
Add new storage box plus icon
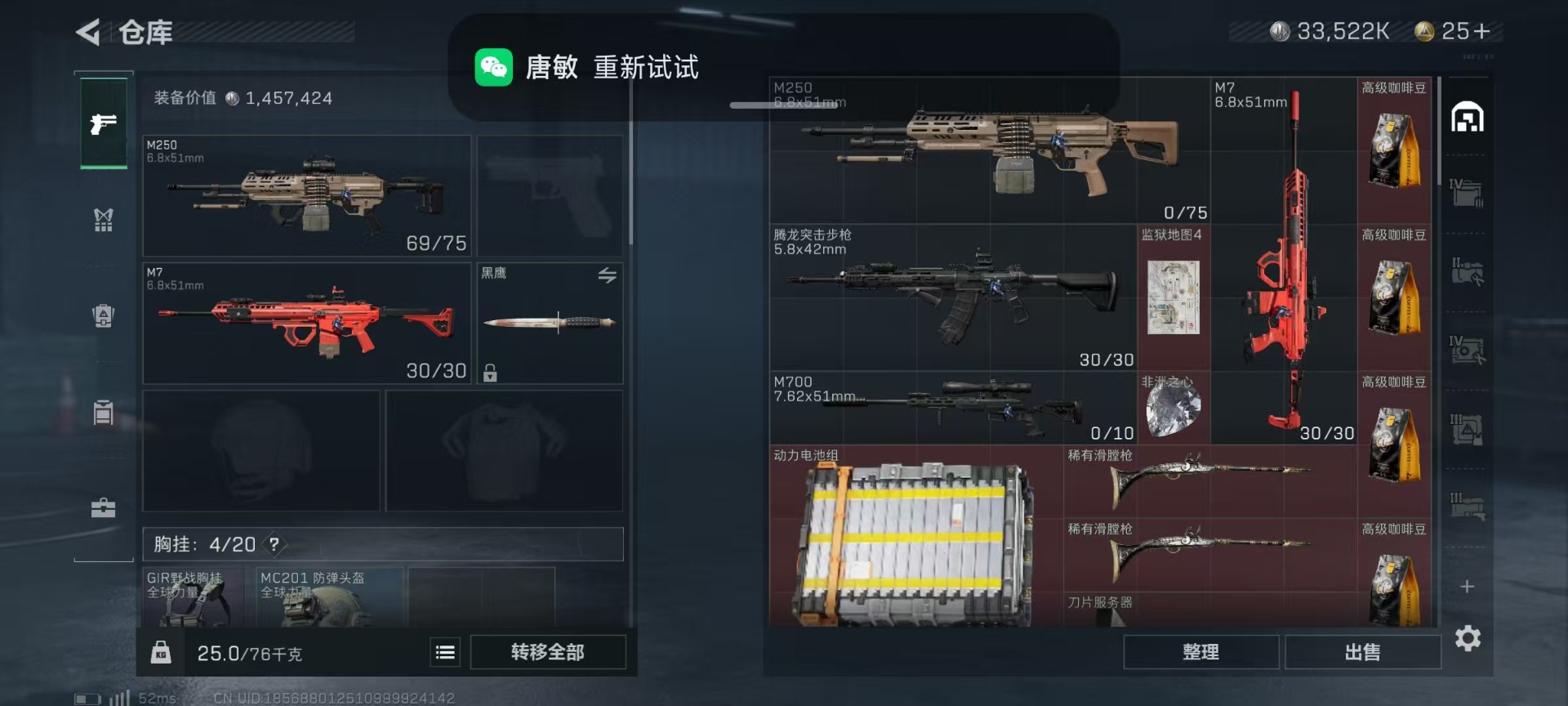[x=1467, y=587]
